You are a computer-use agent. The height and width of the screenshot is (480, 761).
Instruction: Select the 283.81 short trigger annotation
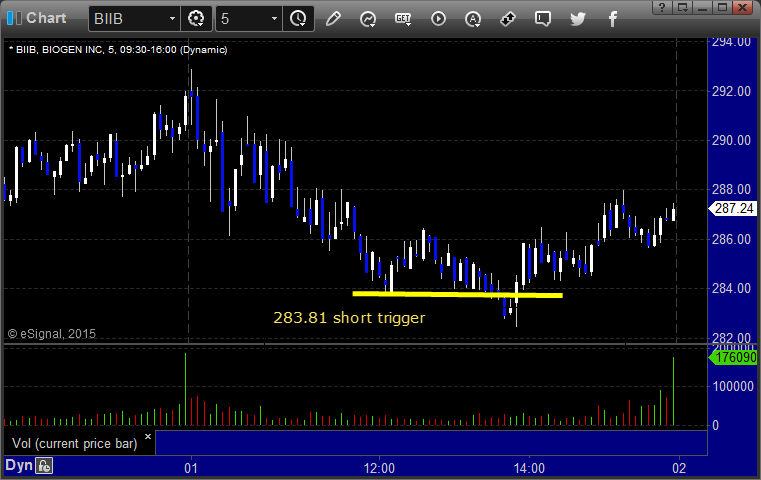(349, 317)
